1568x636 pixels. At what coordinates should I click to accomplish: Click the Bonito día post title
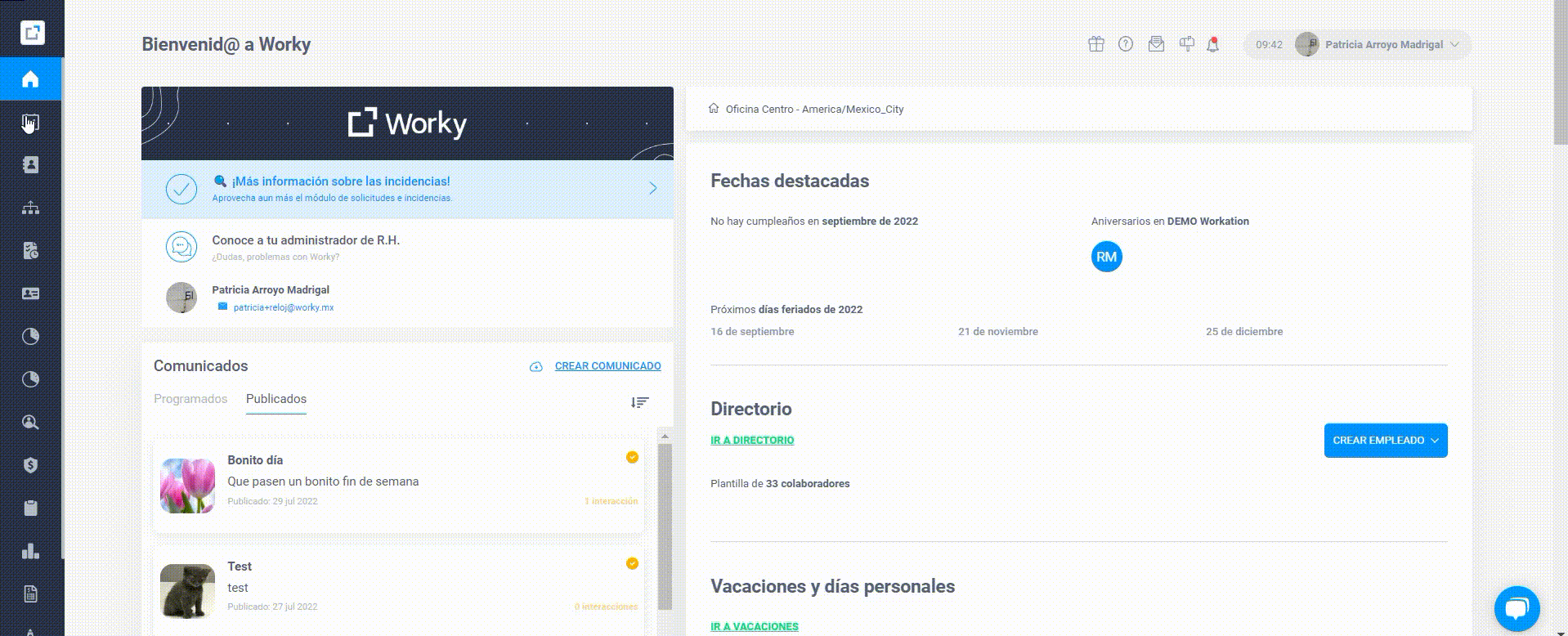click(255, 460)
